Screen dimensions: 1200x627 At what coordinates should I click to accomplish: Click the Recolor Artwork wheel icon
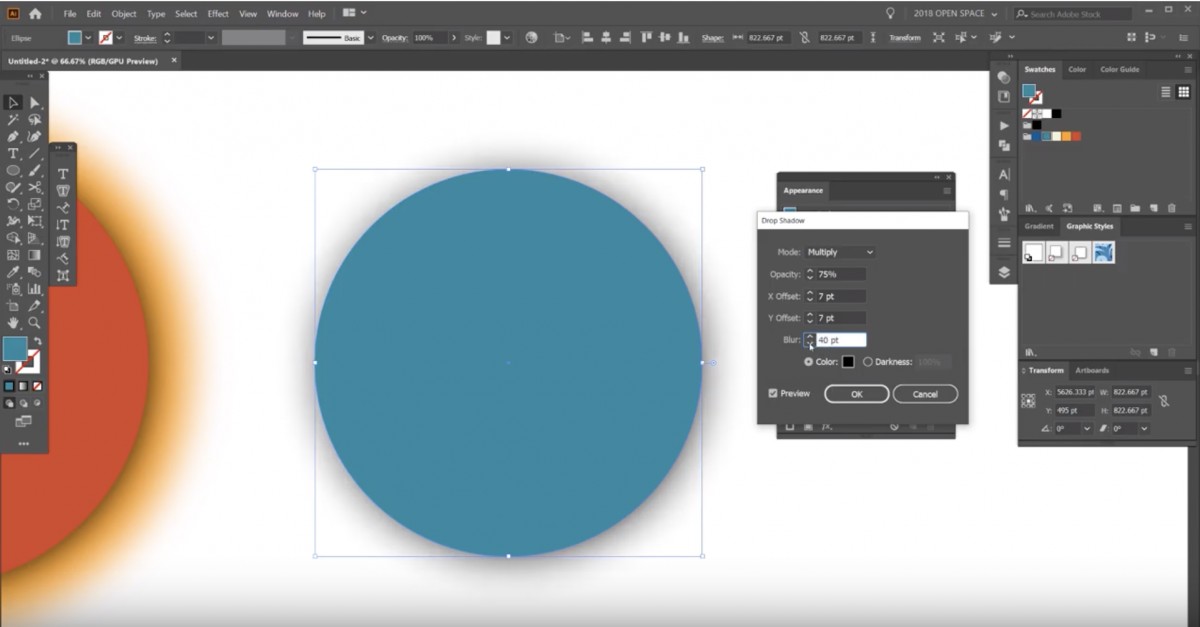tap(531, 37)
